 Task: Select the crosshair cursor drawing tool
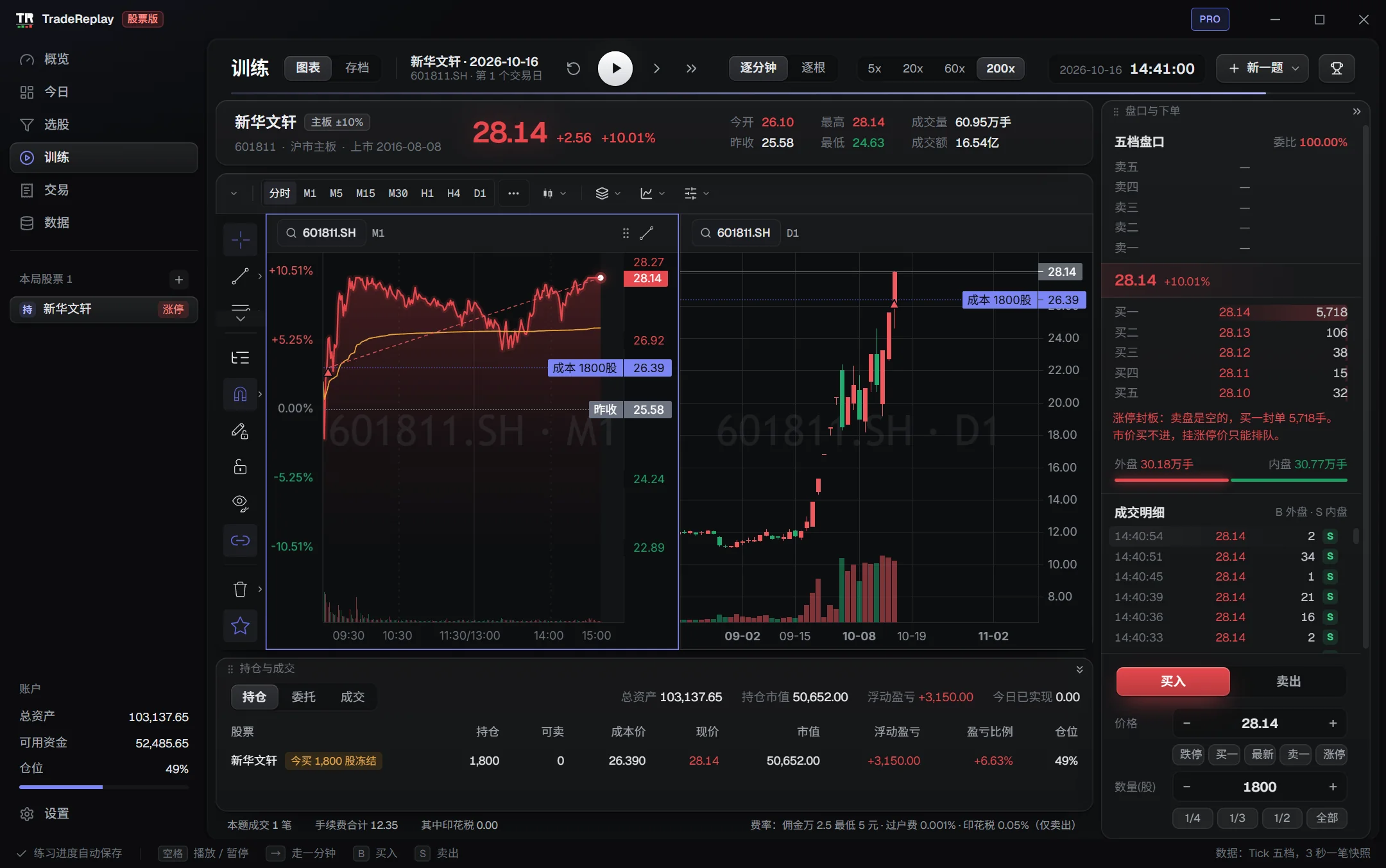click(240, 240)
